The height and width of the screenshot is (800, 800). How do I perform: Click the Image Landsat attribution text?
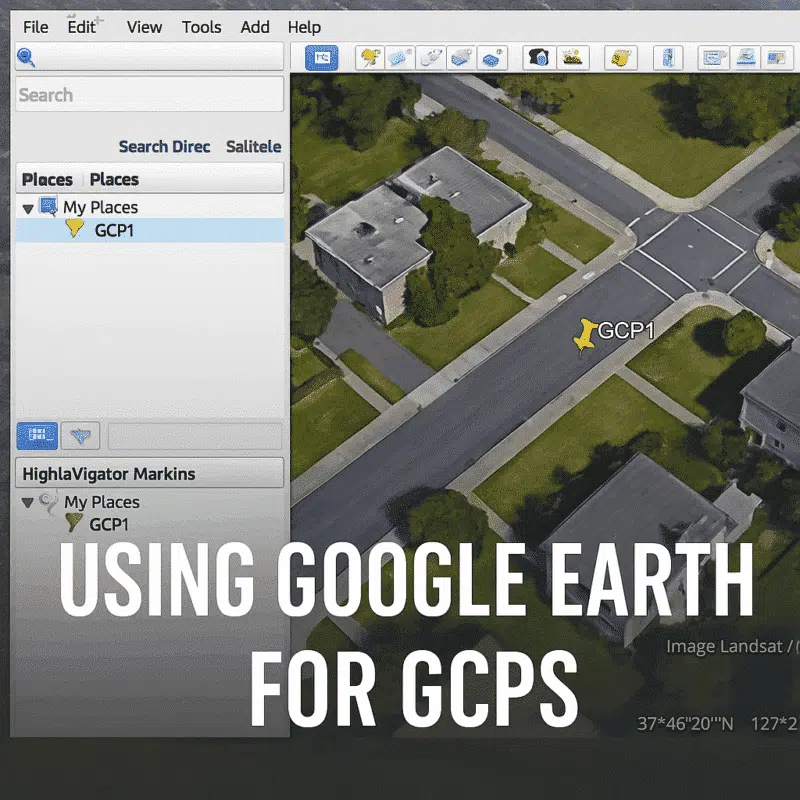coord(732,646)
